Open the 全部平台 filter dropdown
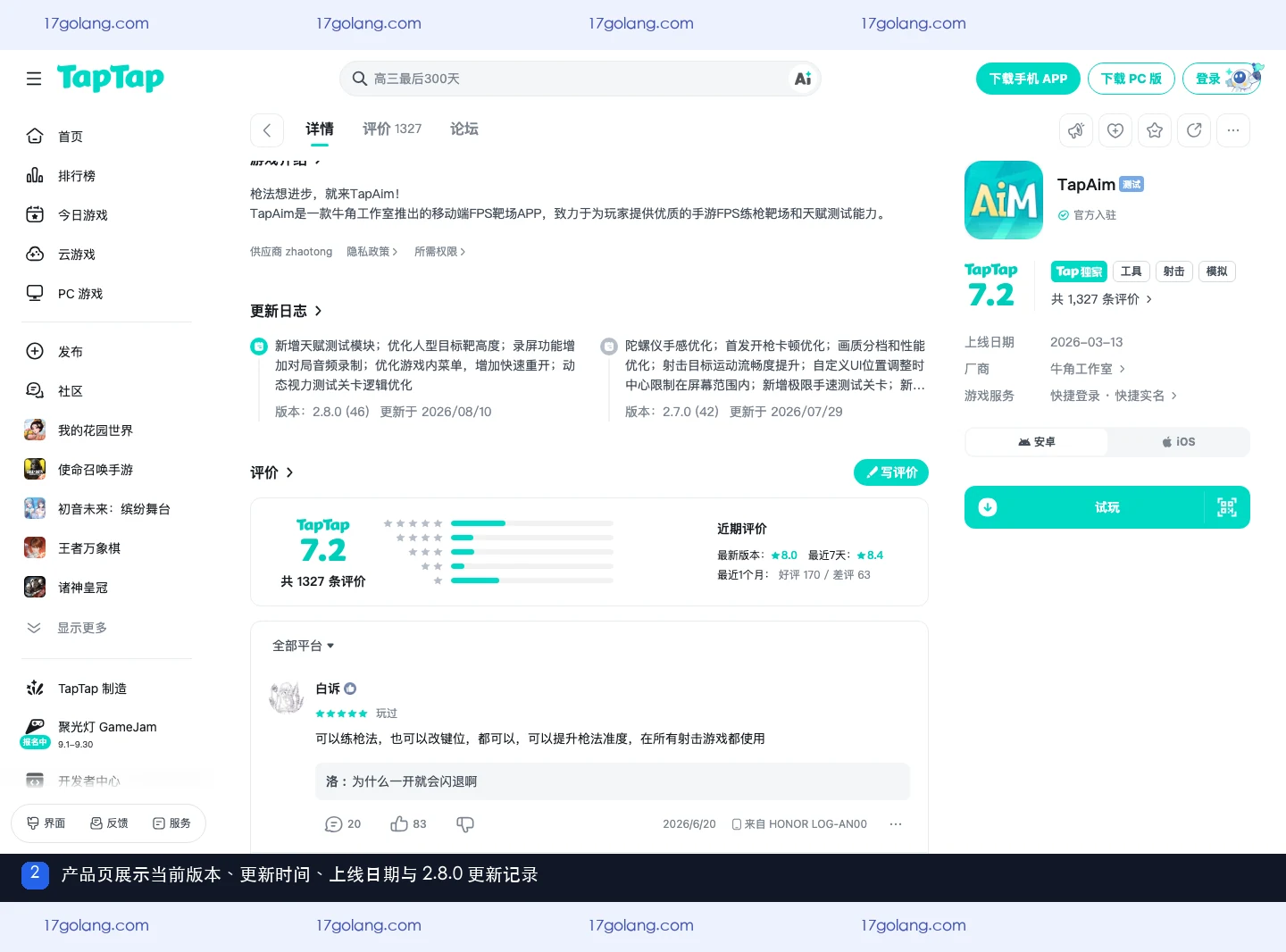The image size is (1286, 952). (x=304, y=646)
